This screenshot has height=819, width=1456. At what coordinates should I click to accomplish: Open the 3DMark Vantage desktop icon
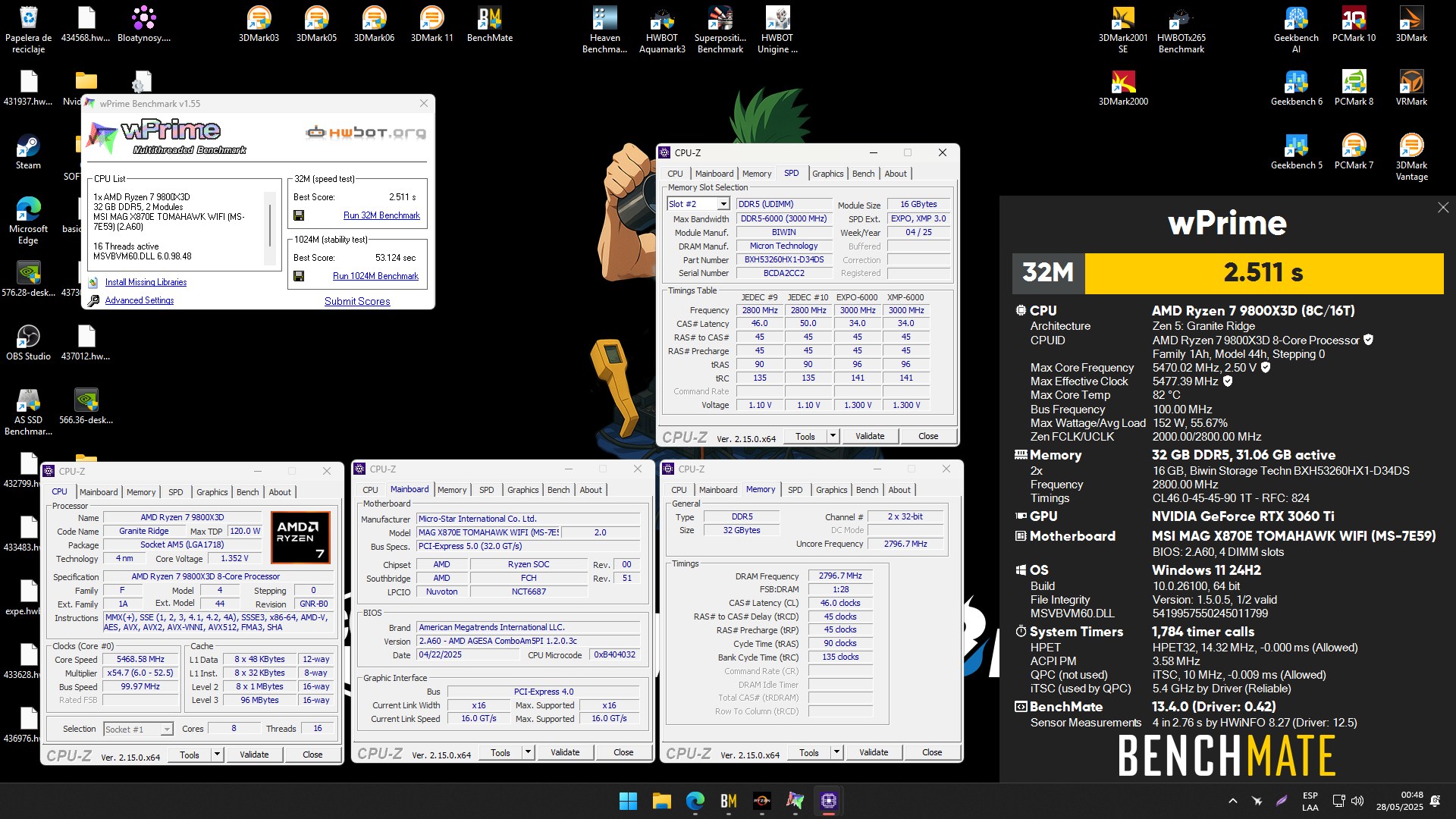(x=1411, y=157)
